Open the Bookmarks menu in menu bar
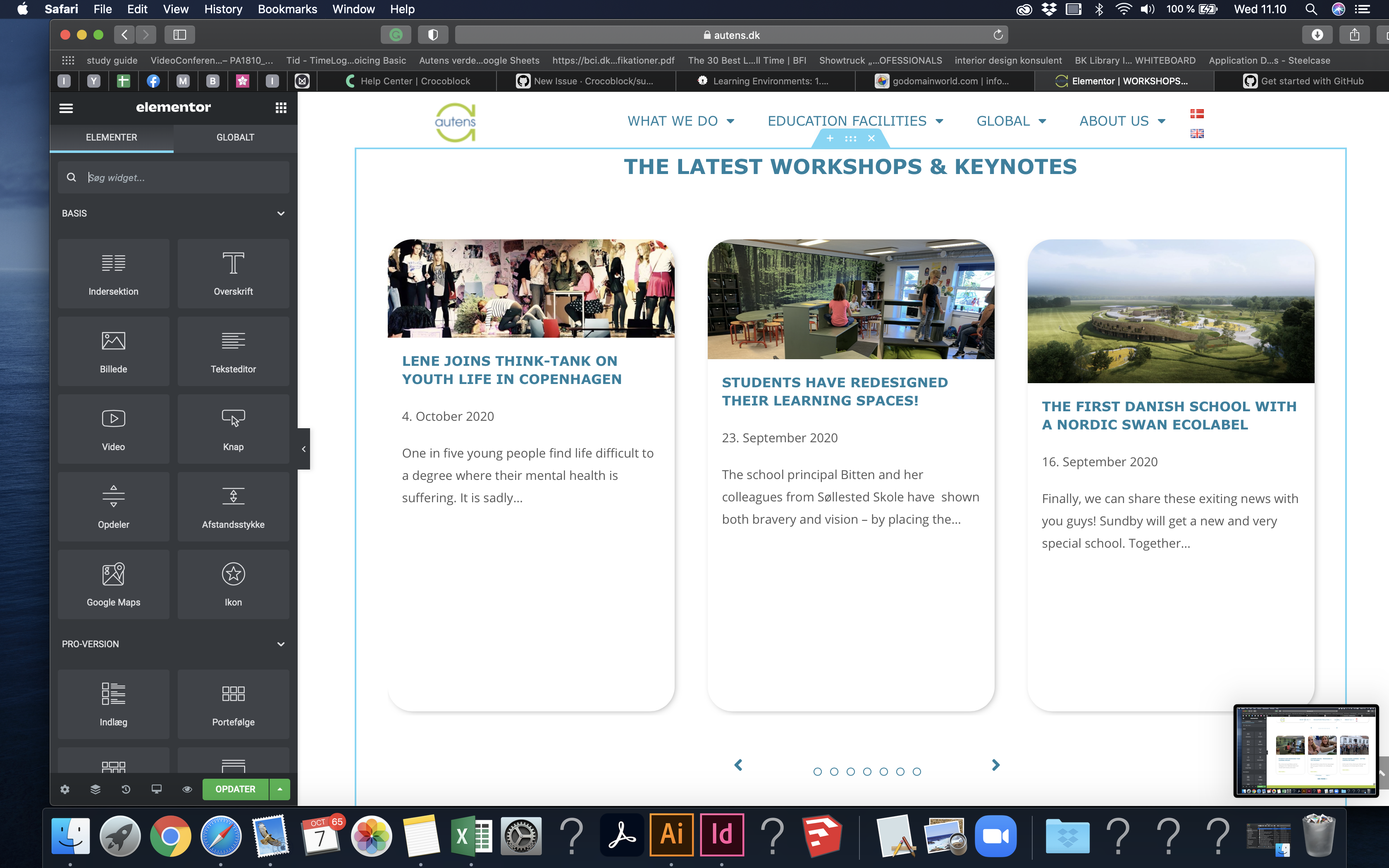The width and height of the screenshot is (1389, 868). tap(287, 9)
